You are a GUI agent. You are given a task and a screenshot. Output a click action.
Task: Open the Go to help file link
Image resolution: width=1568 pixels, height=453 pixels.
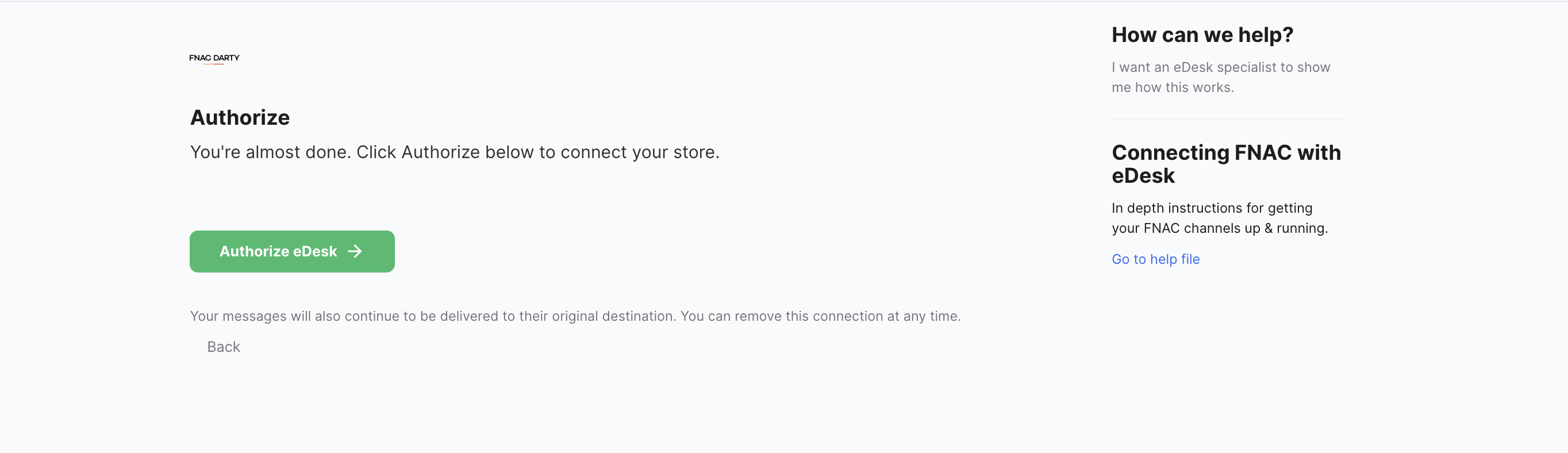tap(1155, 259)
